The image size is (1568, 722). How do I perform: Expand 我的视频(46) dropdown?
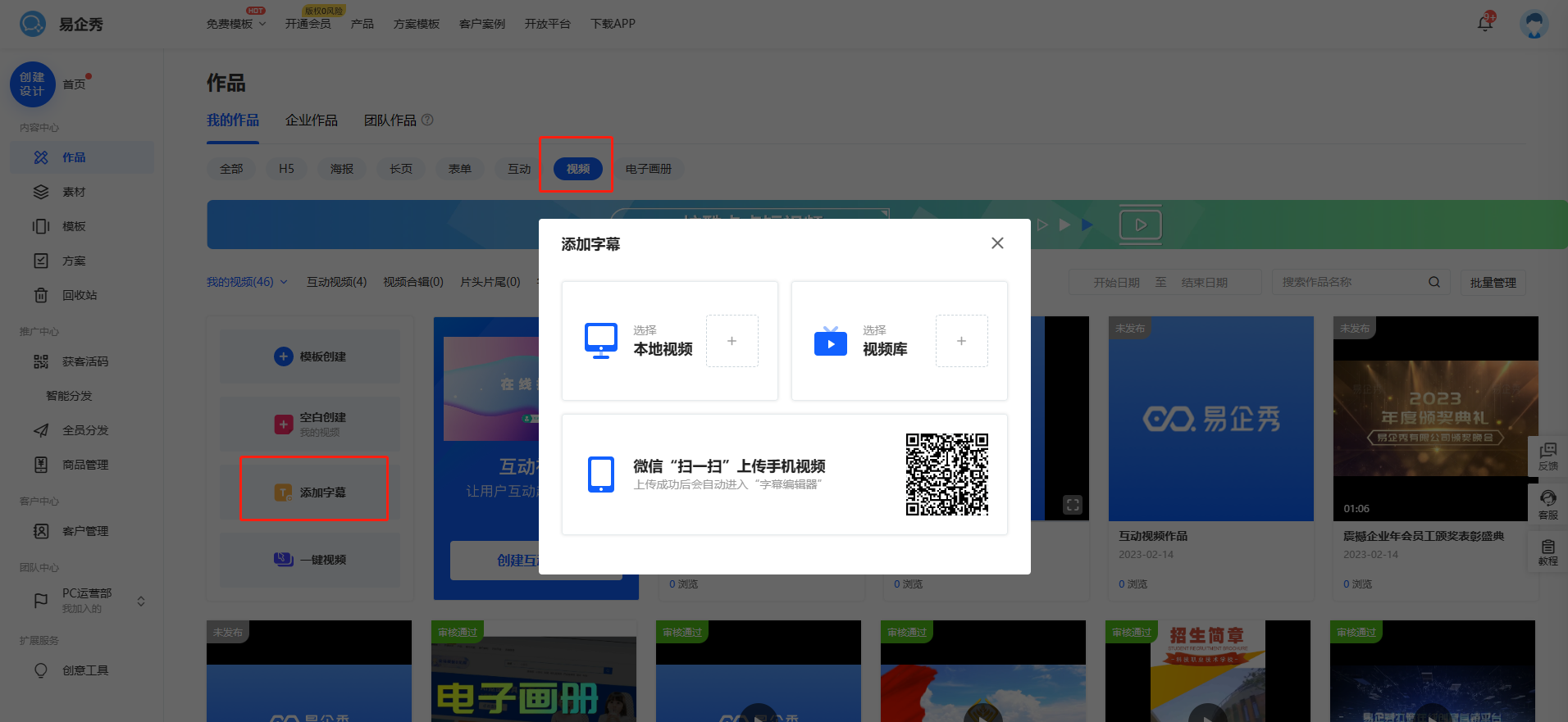pyautogui.click(x=247, y=282)
